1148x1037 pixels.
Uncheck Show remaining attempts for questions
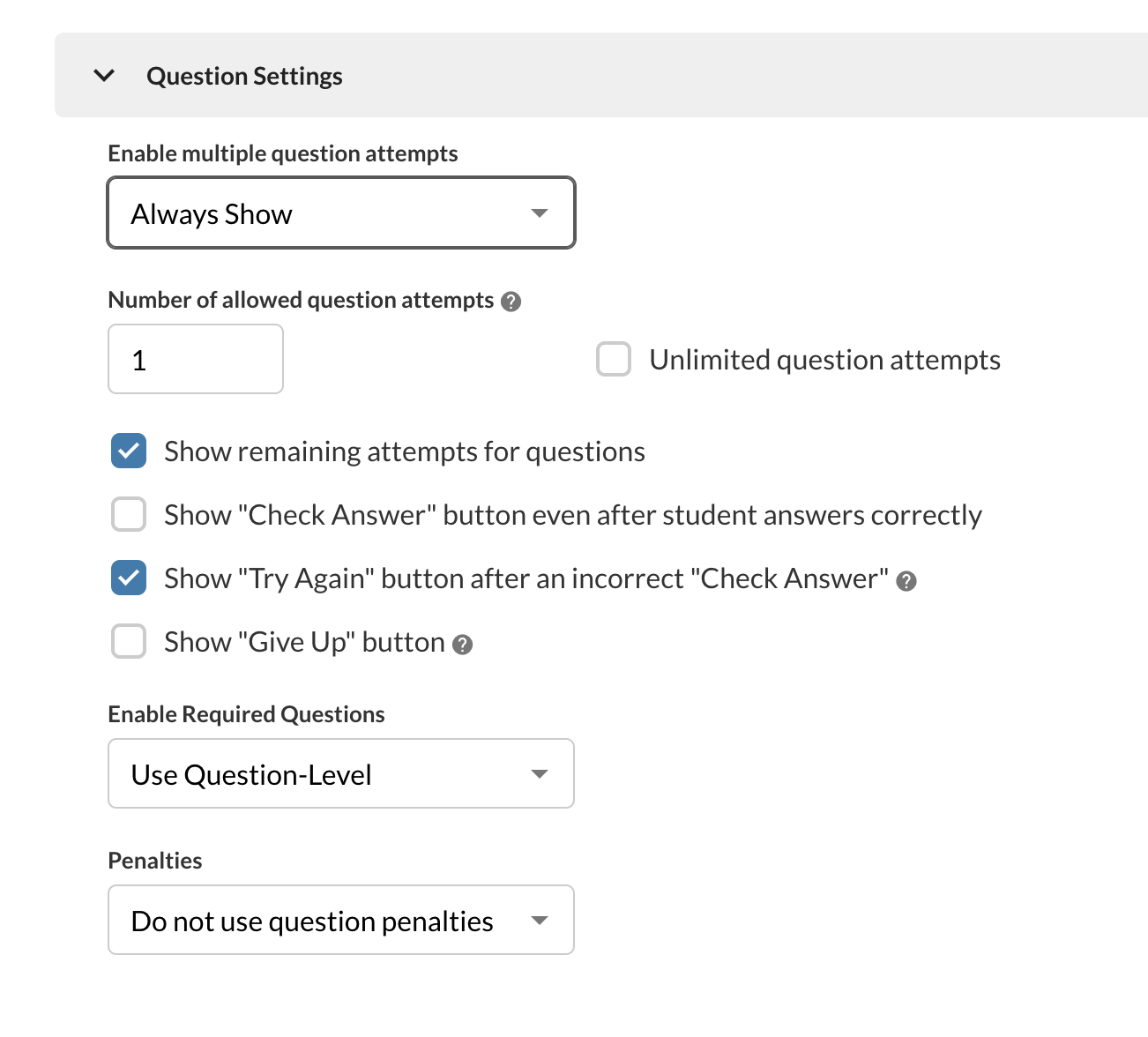pyautogui.click(x=129, y=451)
